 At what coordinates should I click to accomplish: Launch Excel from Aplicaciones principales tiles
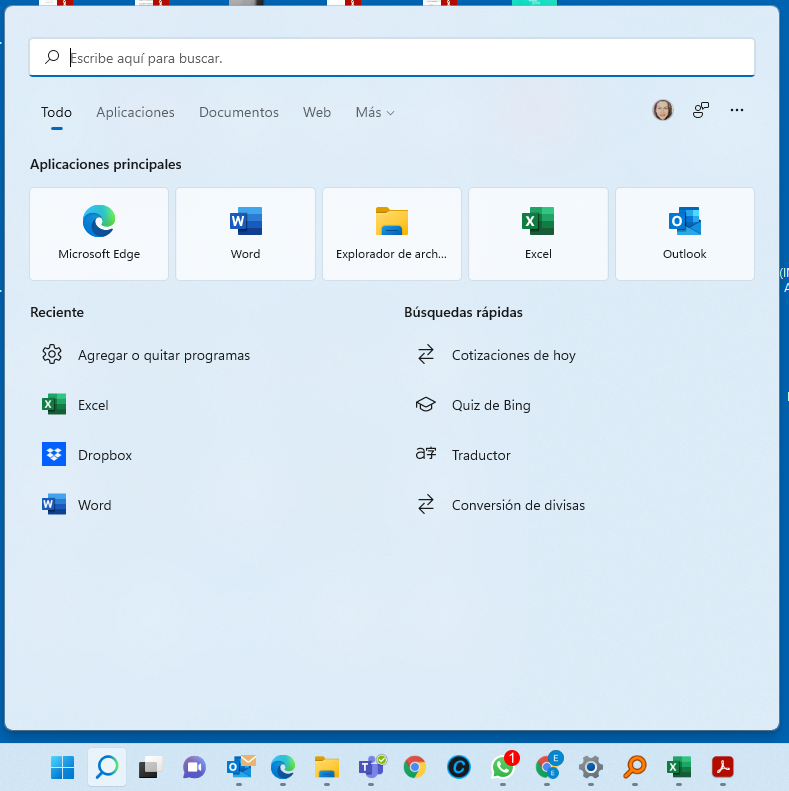tap(538, 234)
